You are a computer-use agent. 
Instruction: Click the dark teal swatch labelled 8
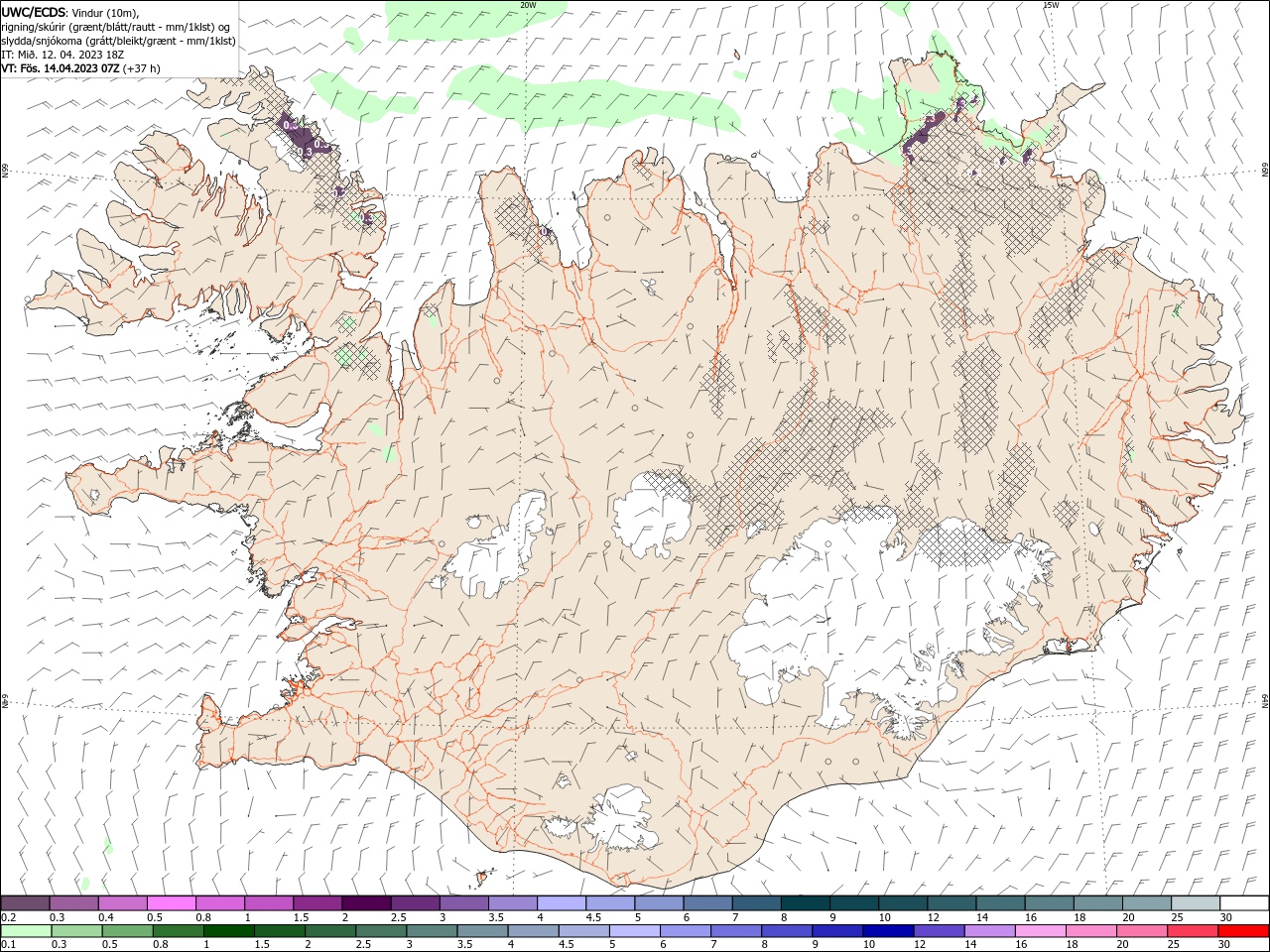tap(805, 902)
